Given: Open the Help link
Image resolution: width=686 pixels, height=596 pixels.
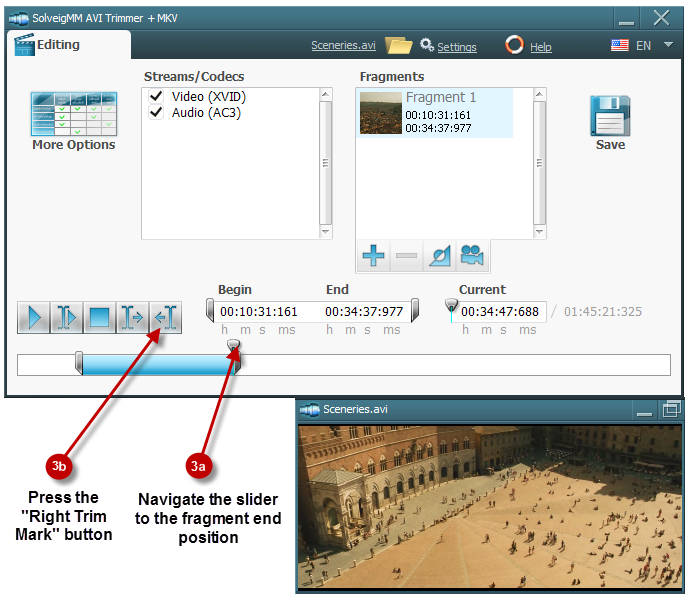Looking at the screenshot, I should click(541, 47).
